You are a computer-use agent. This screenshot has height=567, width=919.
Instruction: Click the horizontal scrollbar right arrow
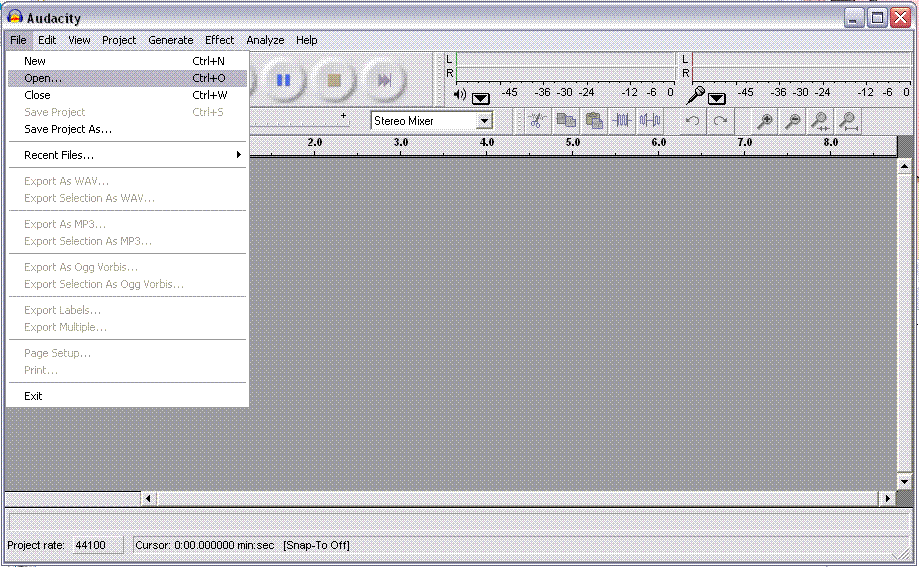coord(886,498)
